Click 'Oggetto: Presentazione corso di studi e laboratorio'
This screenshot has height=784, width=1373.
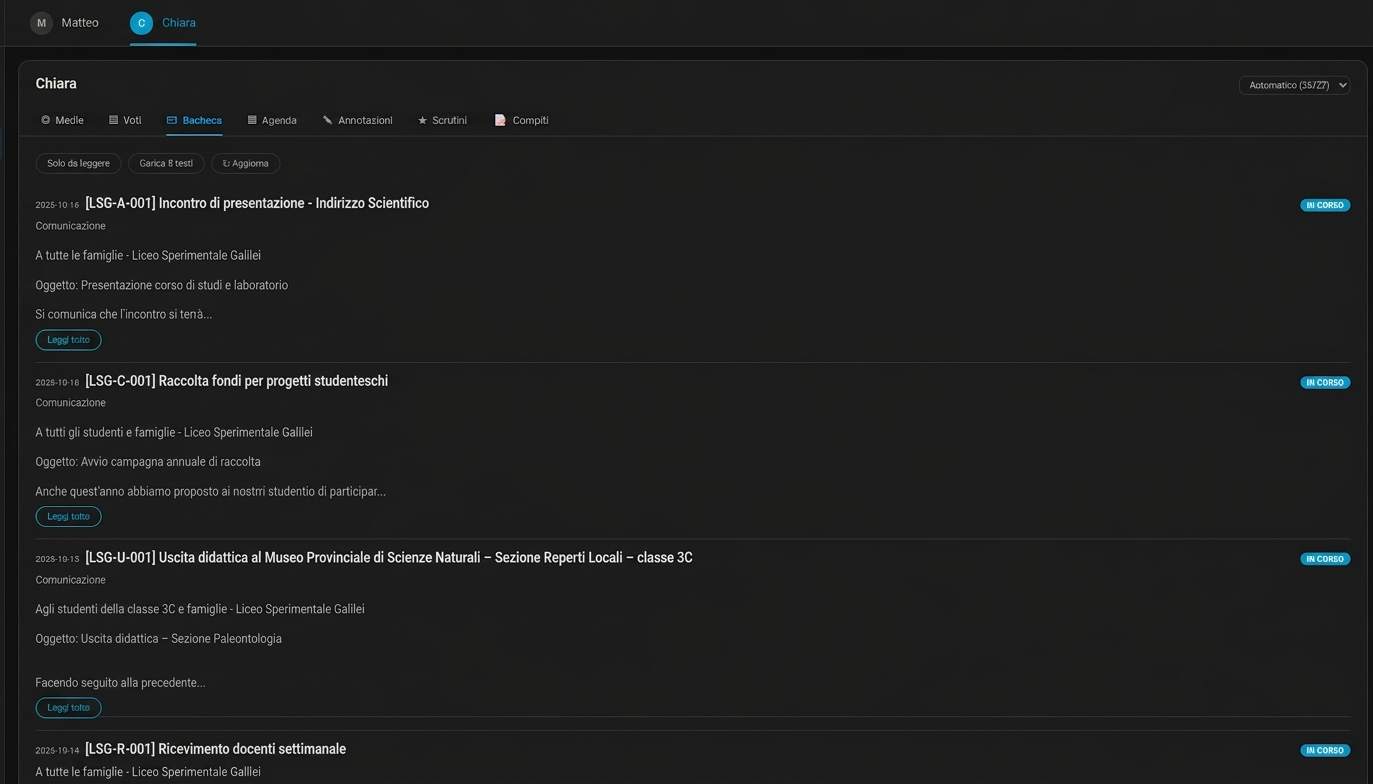[162, 285]
